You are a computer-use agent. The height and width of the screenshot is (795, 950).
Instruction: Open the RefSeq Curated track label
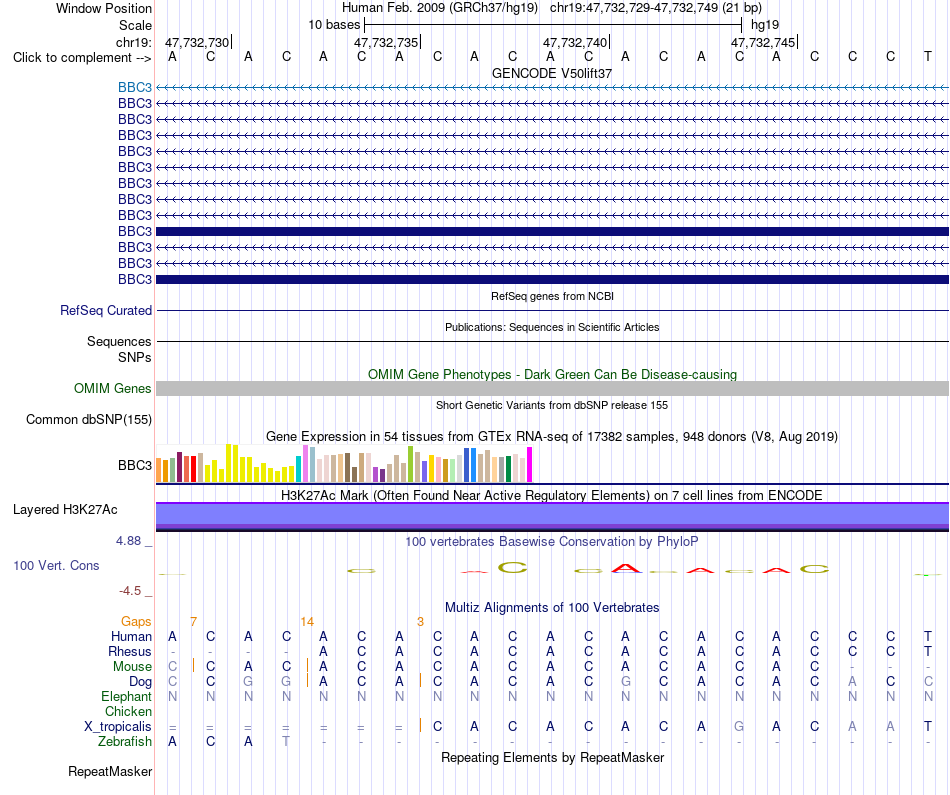[x=105, y=310]
